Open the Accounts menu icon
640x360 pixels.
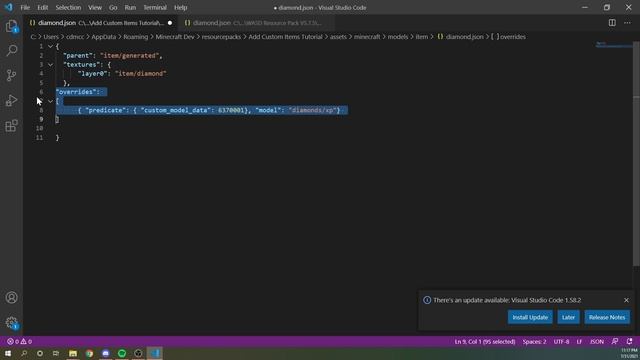point(11,298)
